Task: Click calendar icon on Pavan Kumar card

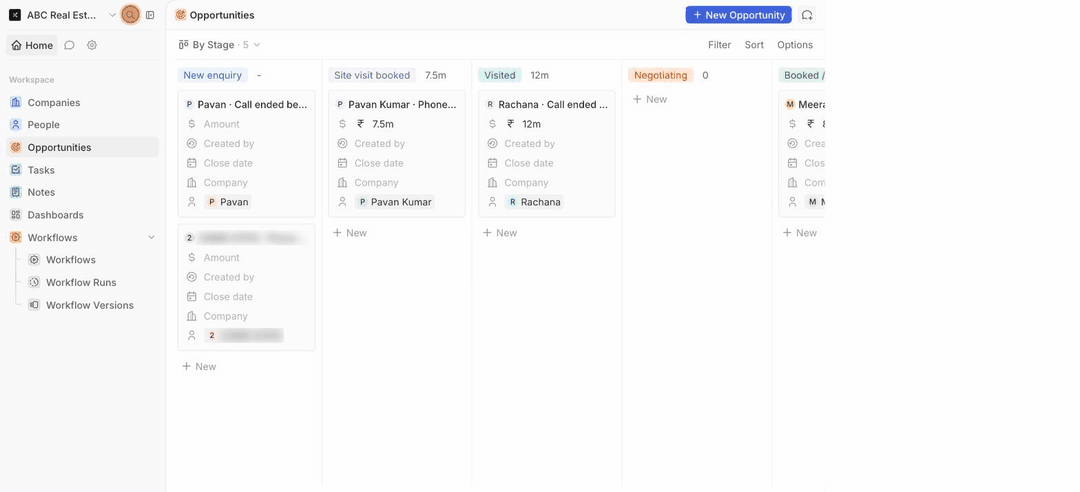Action: point(342,163)
